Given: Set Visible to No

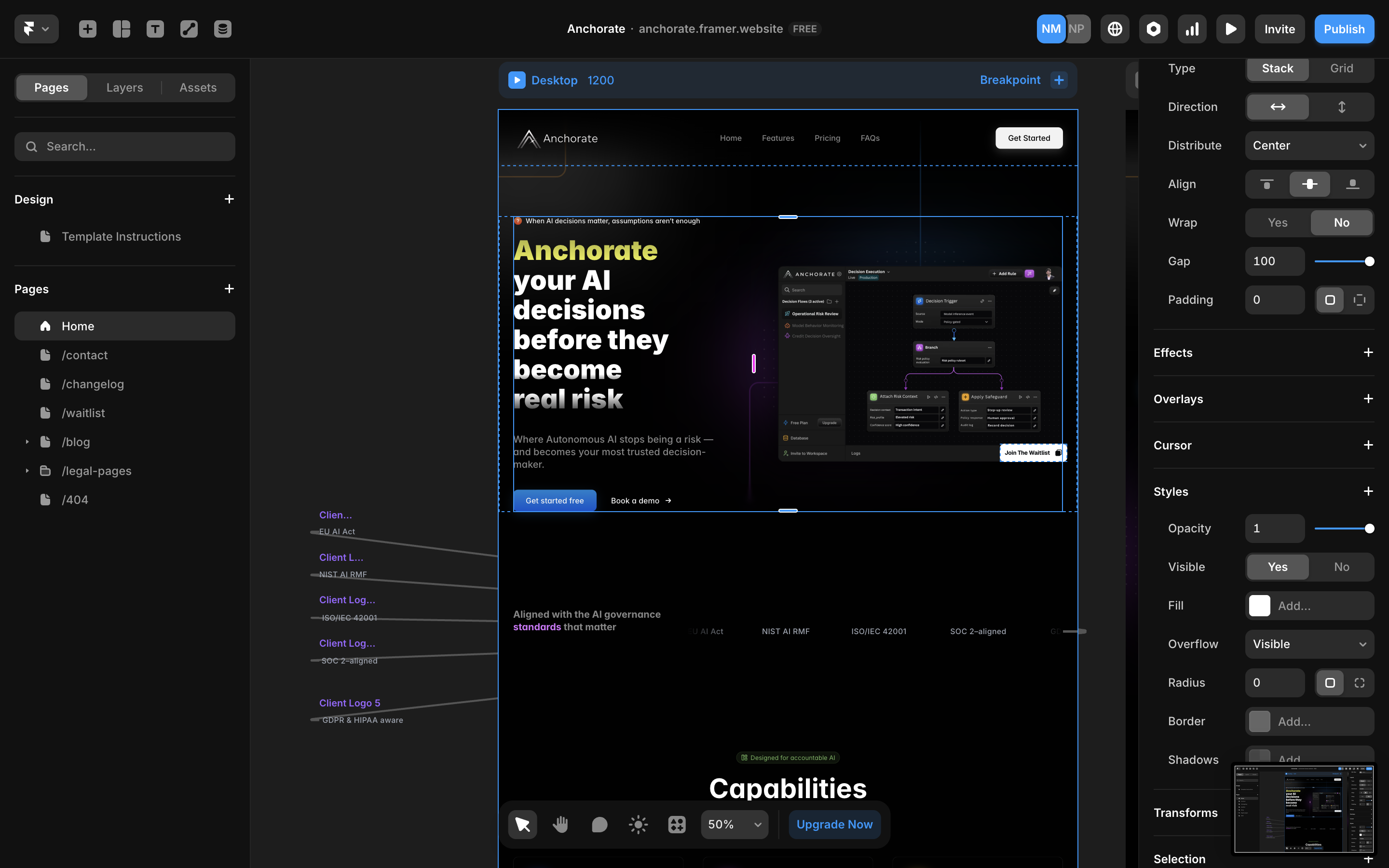Looking at the screenshot, I should [x=1341, y=567].
